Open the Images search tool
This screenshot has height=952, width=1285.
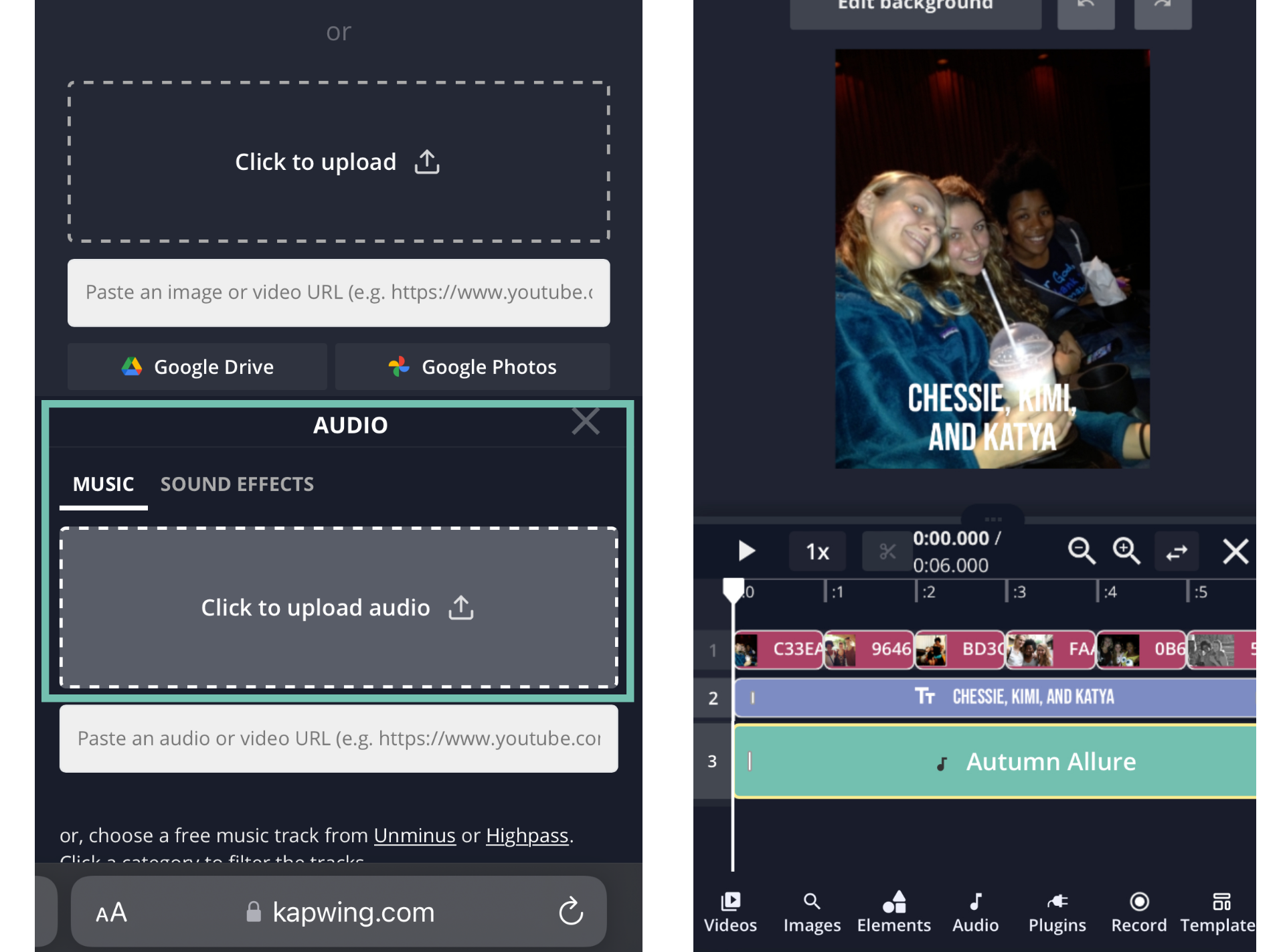click(812, 912)
